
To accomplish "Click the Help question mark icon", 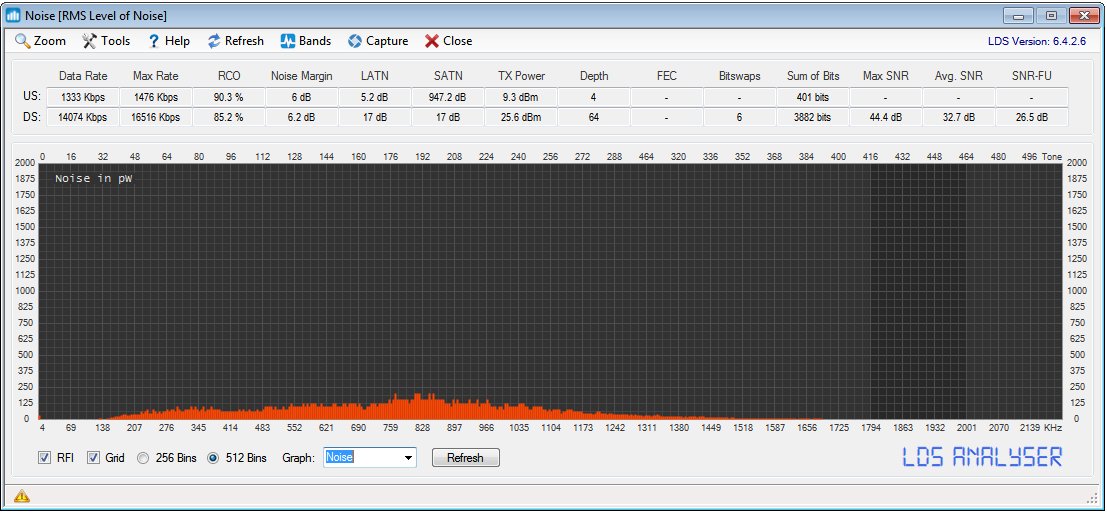I will coord(154,41).
